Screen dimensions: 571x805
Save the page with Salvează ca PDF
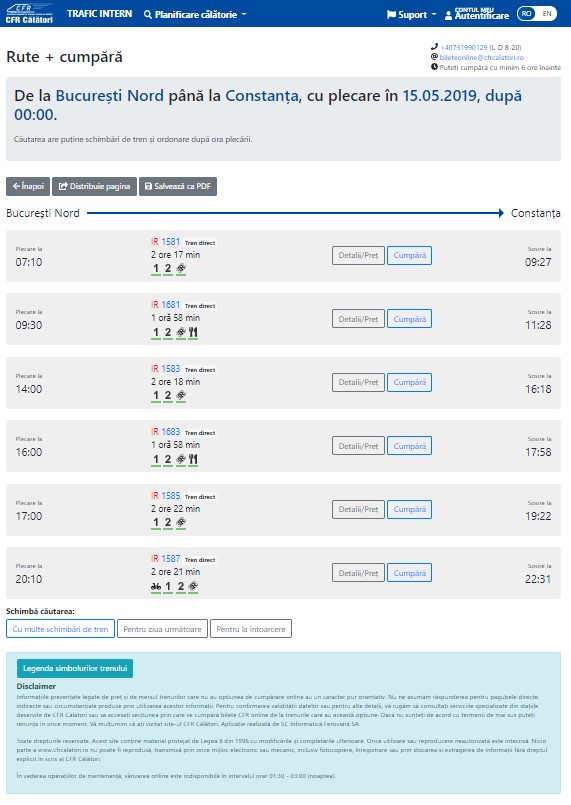(x=178, y=186)
